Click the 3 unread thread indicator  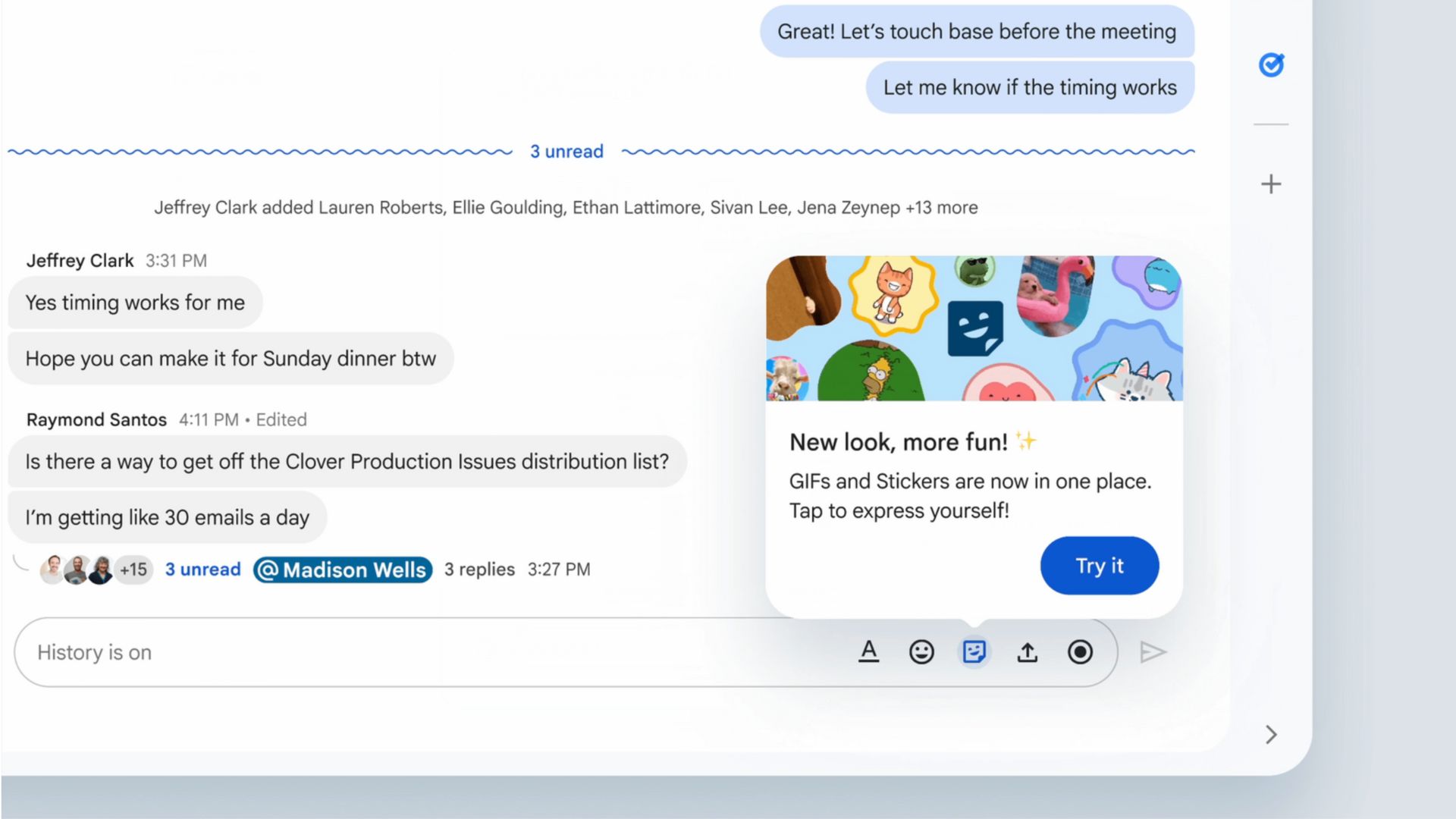tap(202, 570)
